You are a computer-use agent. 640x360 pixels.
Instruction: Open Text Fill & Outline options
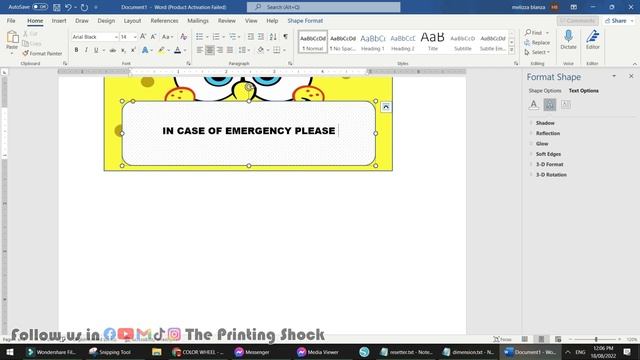click(533, 104)
